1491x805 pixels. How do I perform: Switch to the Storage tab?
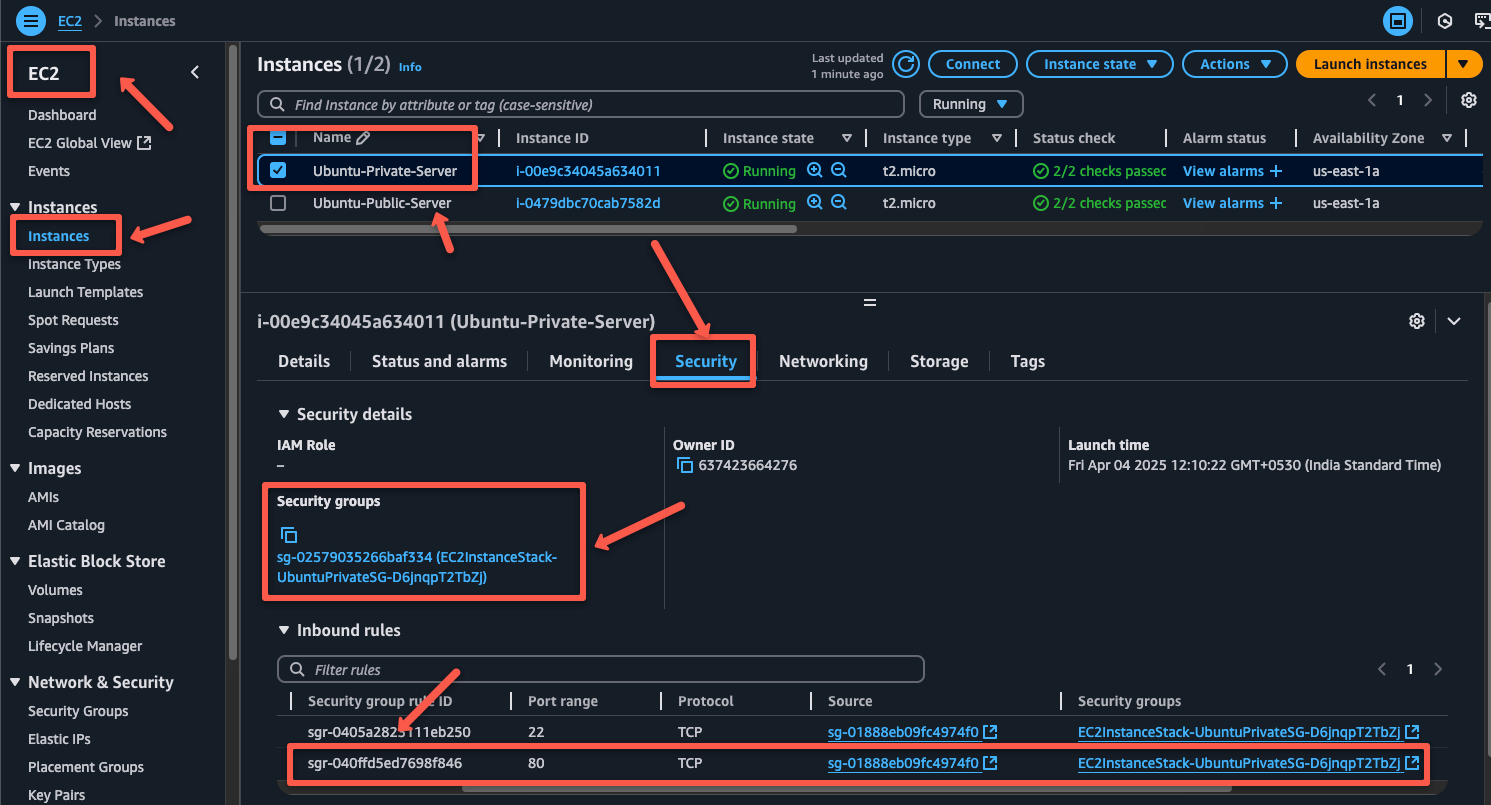pos(939,361)
